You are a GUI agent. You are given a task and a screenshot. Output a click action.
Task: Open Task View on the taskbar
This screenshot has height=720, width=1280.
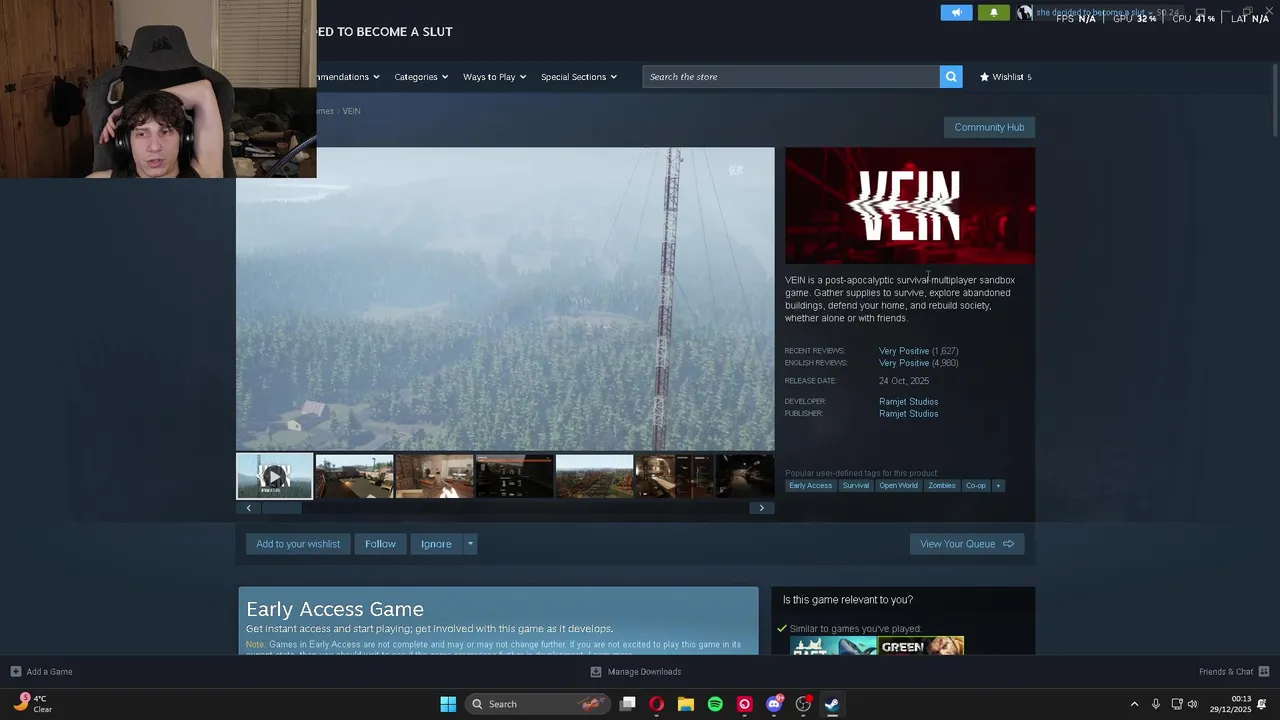(628, 704)
